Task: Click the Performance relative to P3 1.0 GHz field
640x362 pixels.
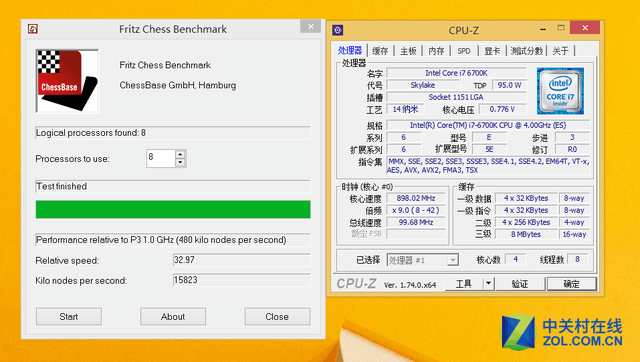Action: coord(173,240)
